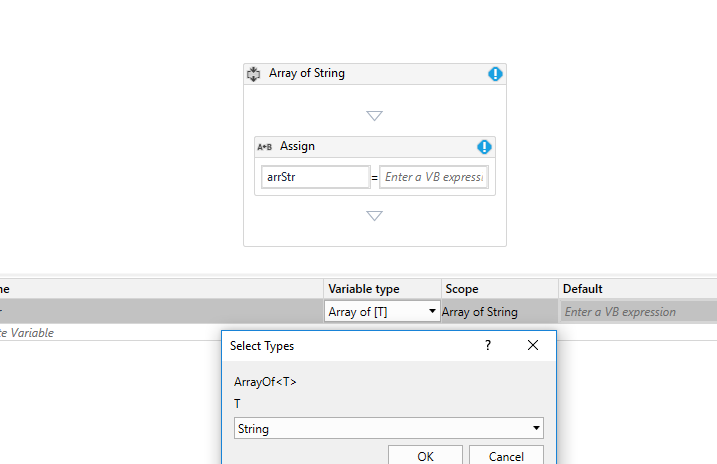The image size is (717, 464).
Task: Click the Default column header
Action: pos(582,289)
